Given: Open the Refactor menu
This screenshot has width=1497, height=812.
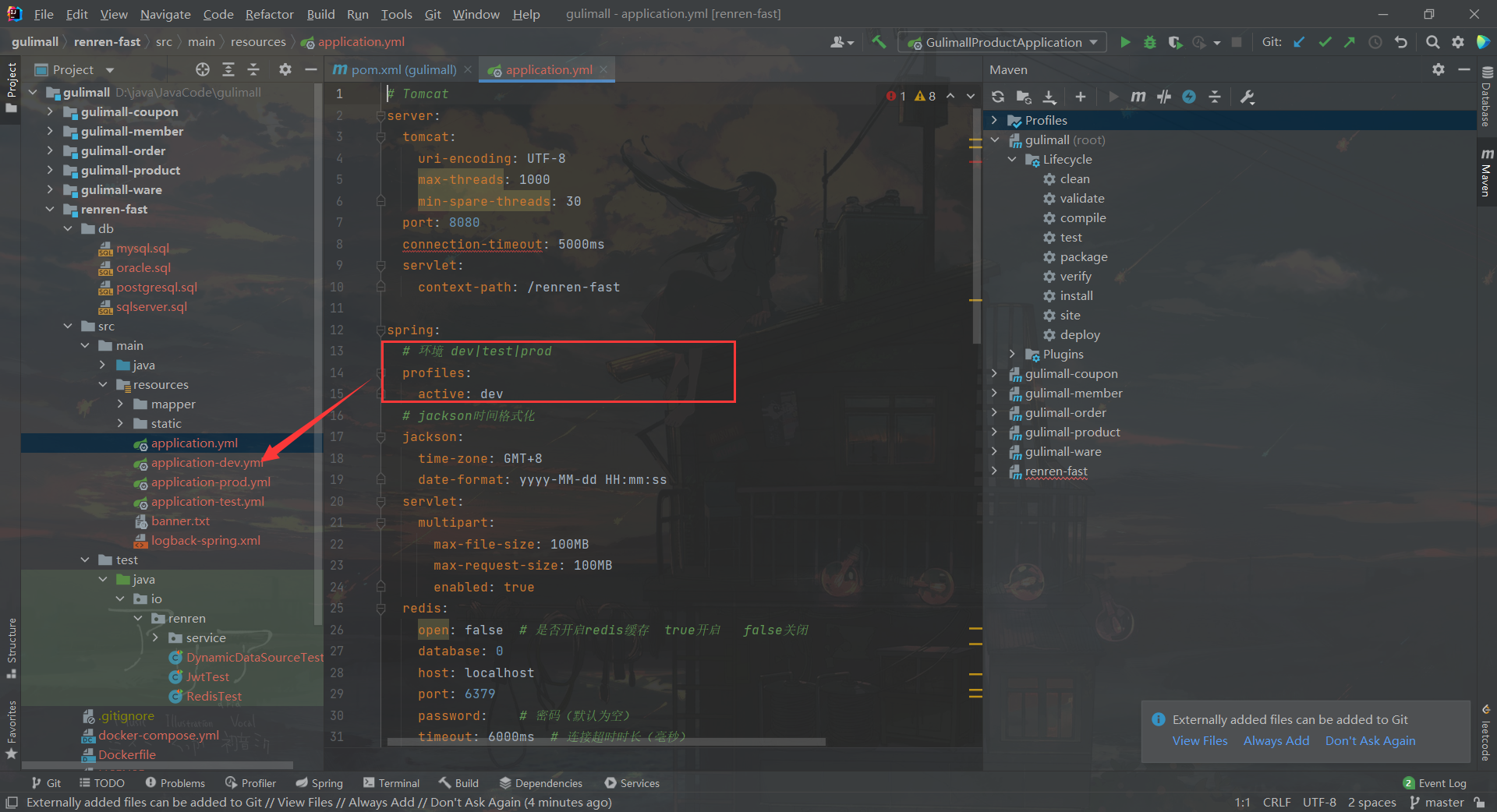Looking at the screenshot, I should [269, 14].
